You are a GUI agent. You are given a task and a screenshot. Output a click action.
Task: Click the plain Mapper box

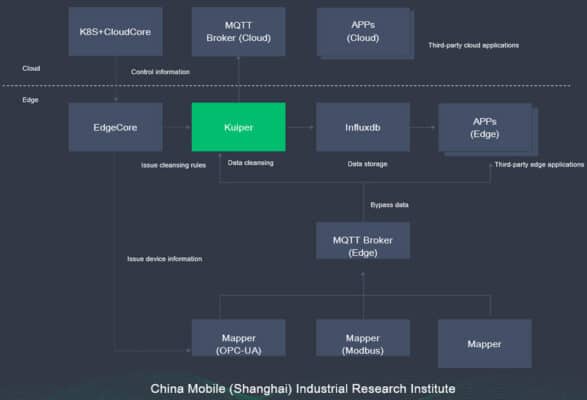click(x=485, y=343)
